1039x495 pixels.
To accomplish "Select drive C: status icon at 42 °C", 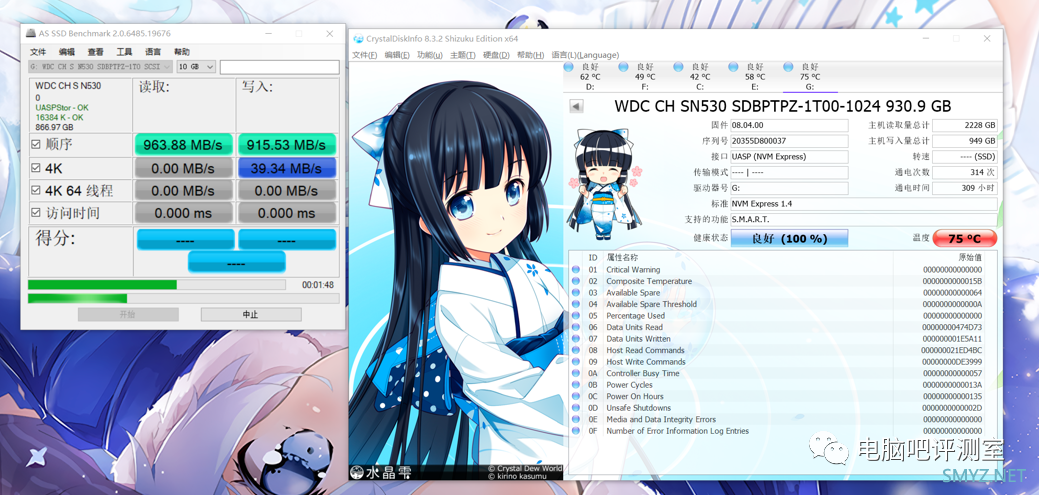I will click(678, 67).
